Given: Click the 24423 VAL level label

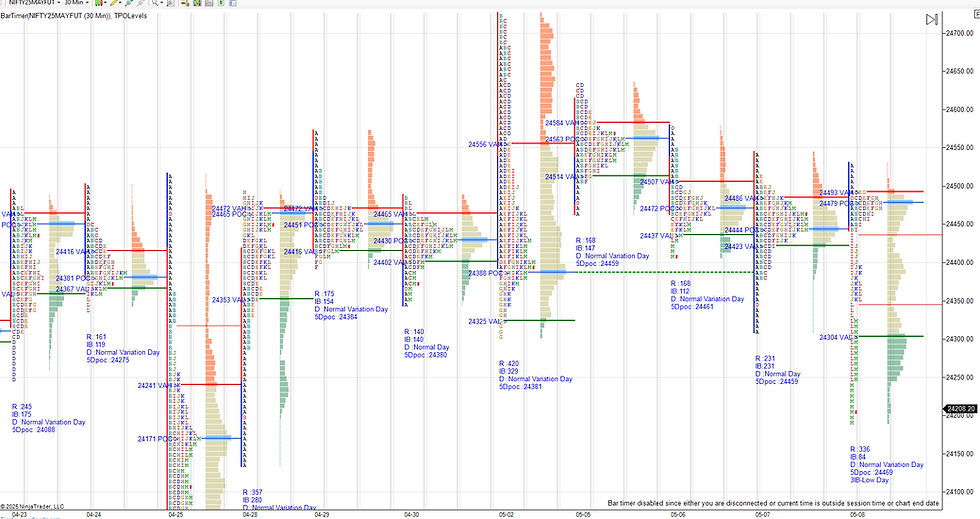Looking at the screenshot, I should [x=741, y=246].
